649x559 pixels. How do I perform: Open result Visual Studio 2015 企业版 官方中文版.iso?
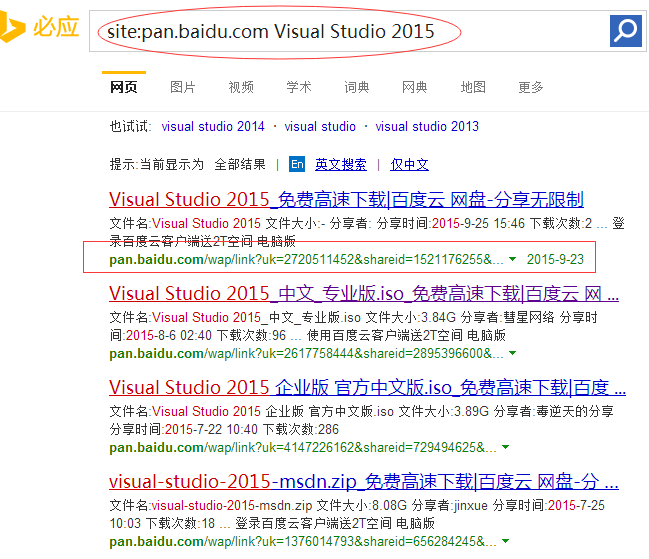pos(368,387)
